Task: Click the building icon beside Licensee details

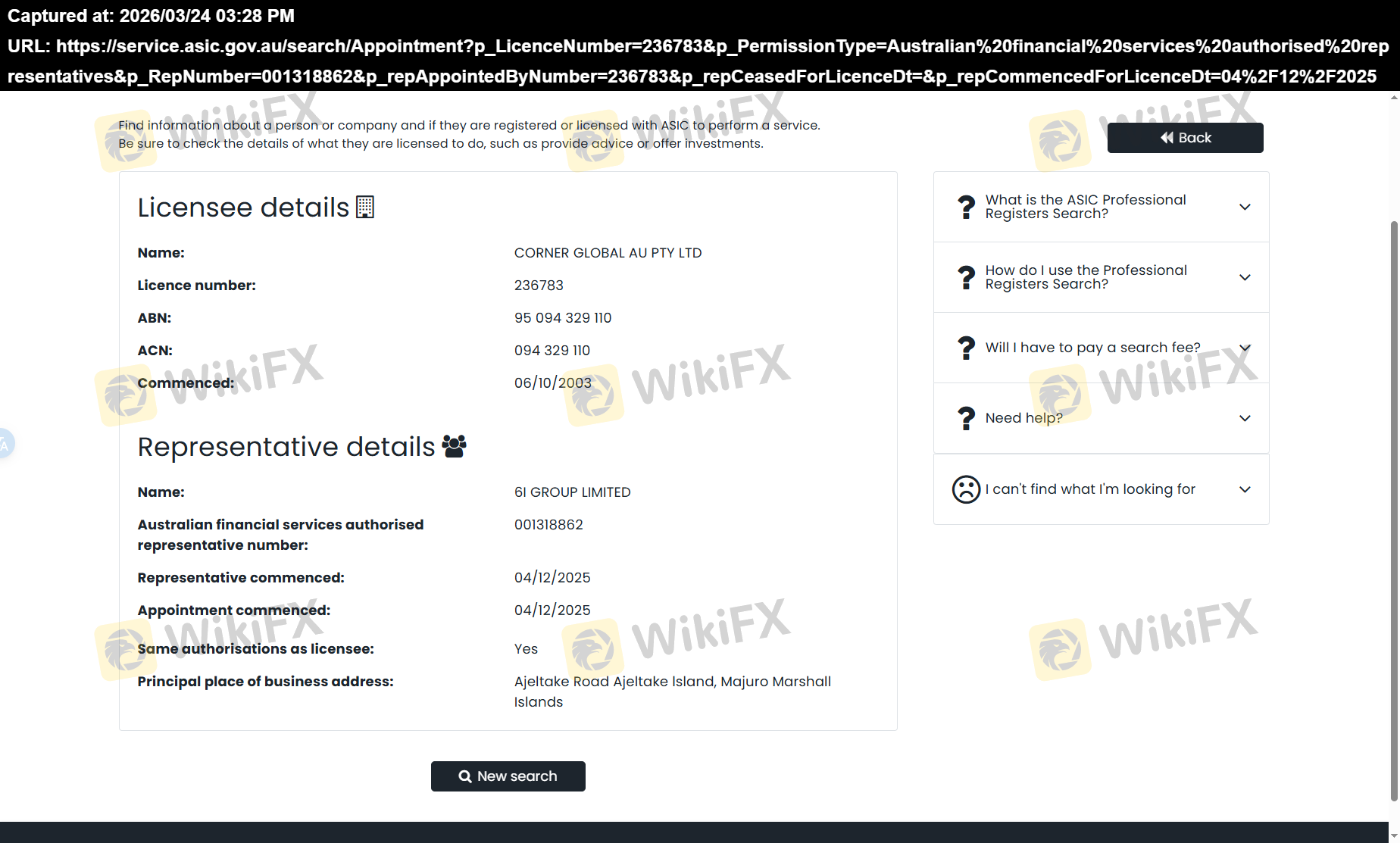Action: [x=365, y=208]
